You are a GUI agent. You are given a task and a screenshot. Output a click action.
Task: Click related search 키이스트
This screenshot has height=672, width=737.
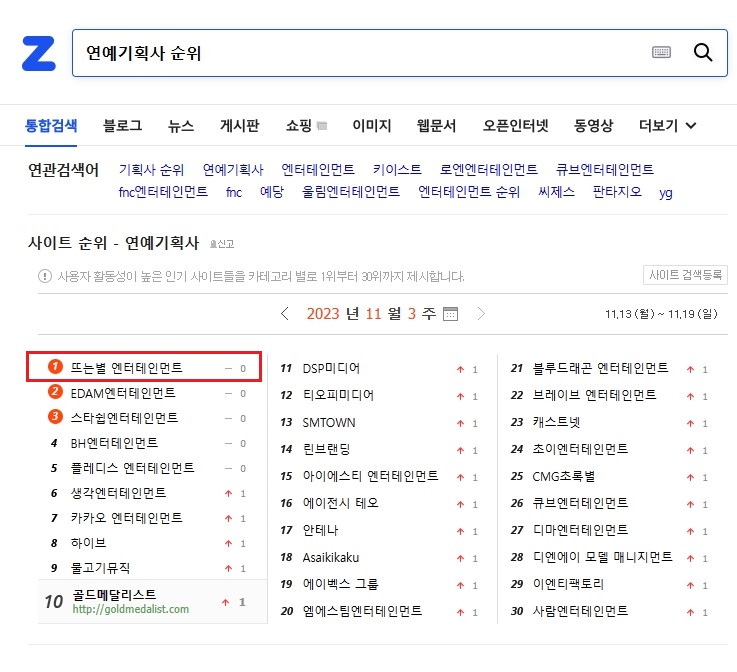397,169
